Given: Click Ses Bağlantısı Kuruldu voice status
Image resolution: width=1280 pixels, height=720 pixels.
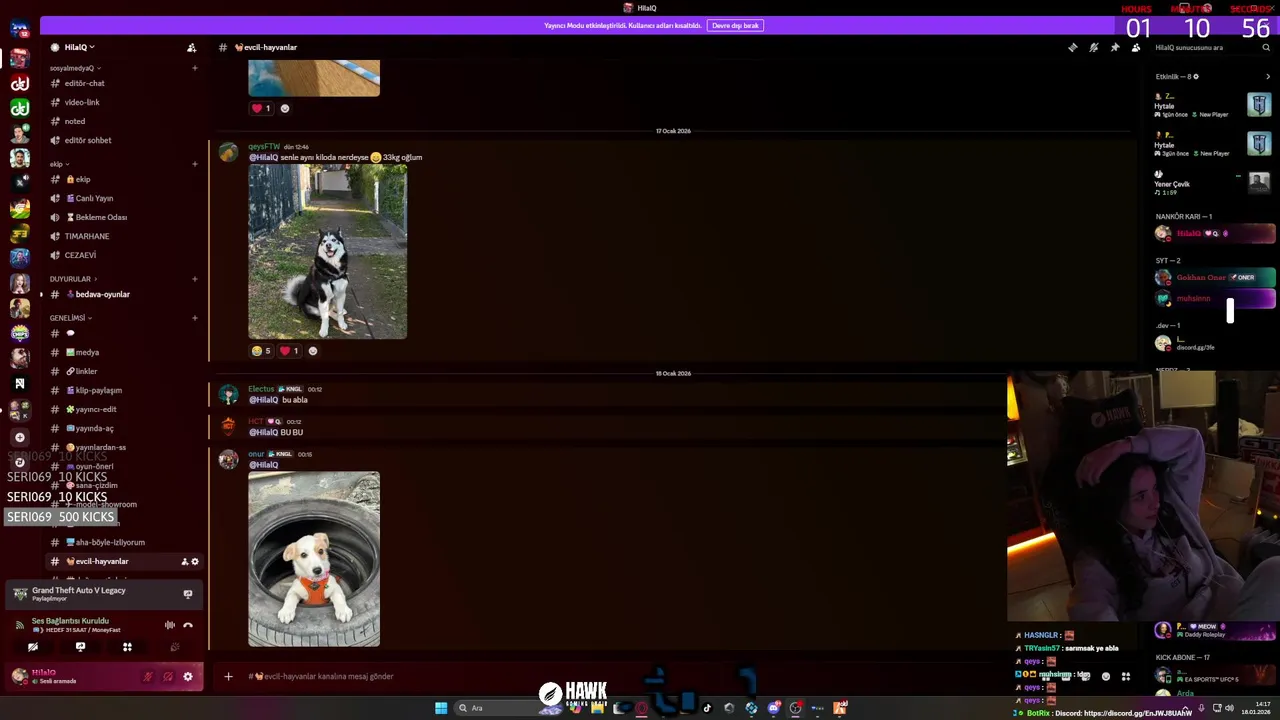Looking at the screenshot, I should [70, 621].
